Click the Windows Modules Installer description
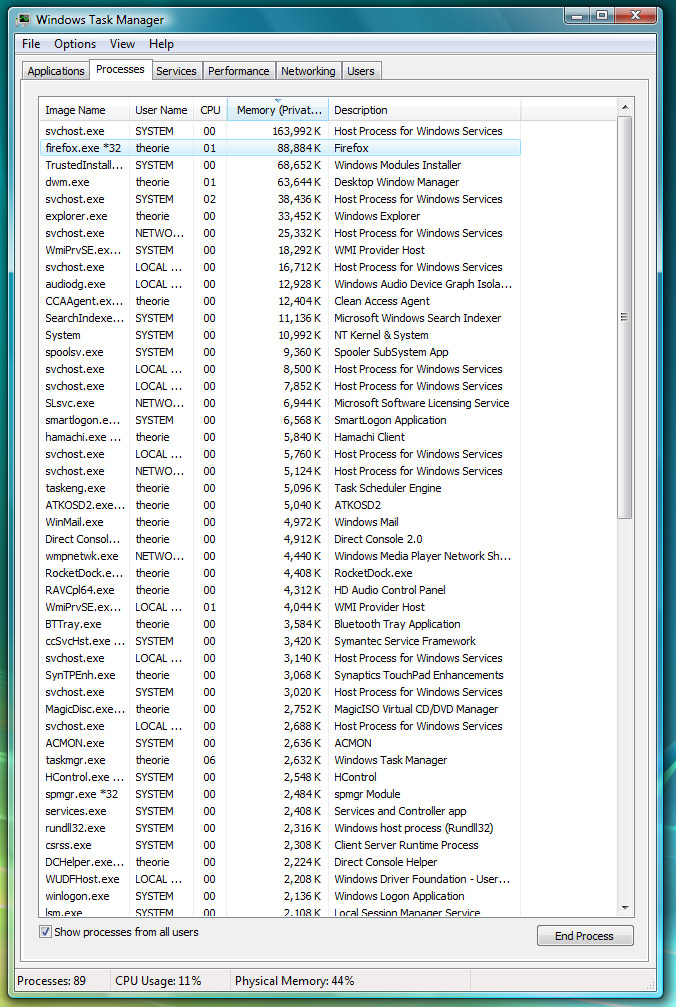676x1007 pixels. (x=397, y=165)
